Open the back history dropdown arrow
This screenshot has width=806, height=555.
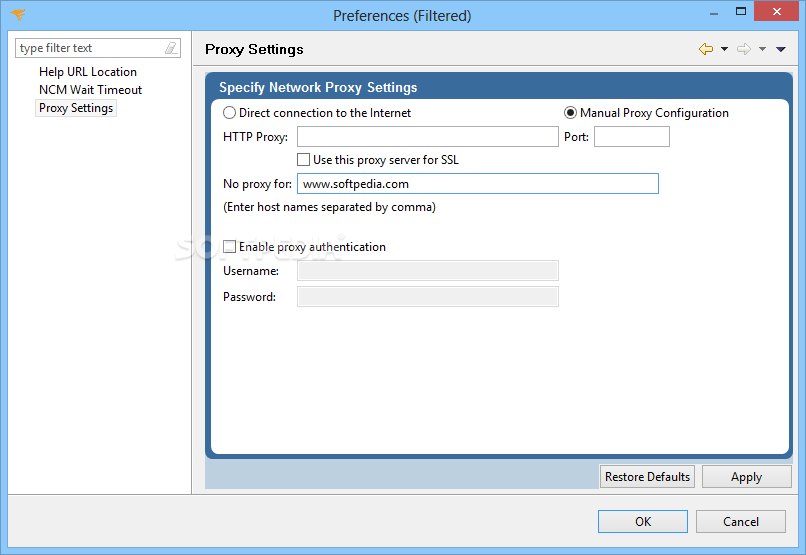click(x=724, y=49)
